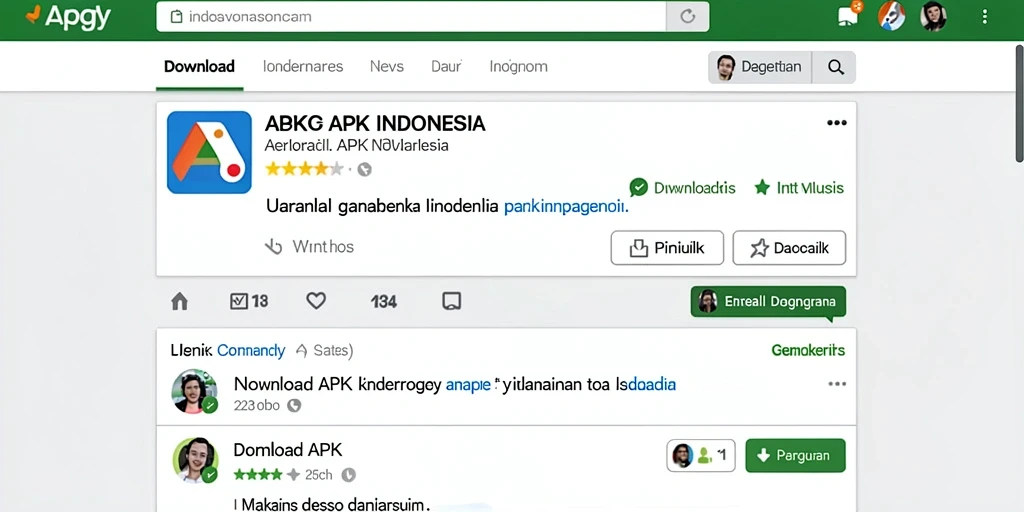The width and height of the screenshot is (1024, 512).
Task: Click the green star rating under Domload APK
Action: [266, 474]
